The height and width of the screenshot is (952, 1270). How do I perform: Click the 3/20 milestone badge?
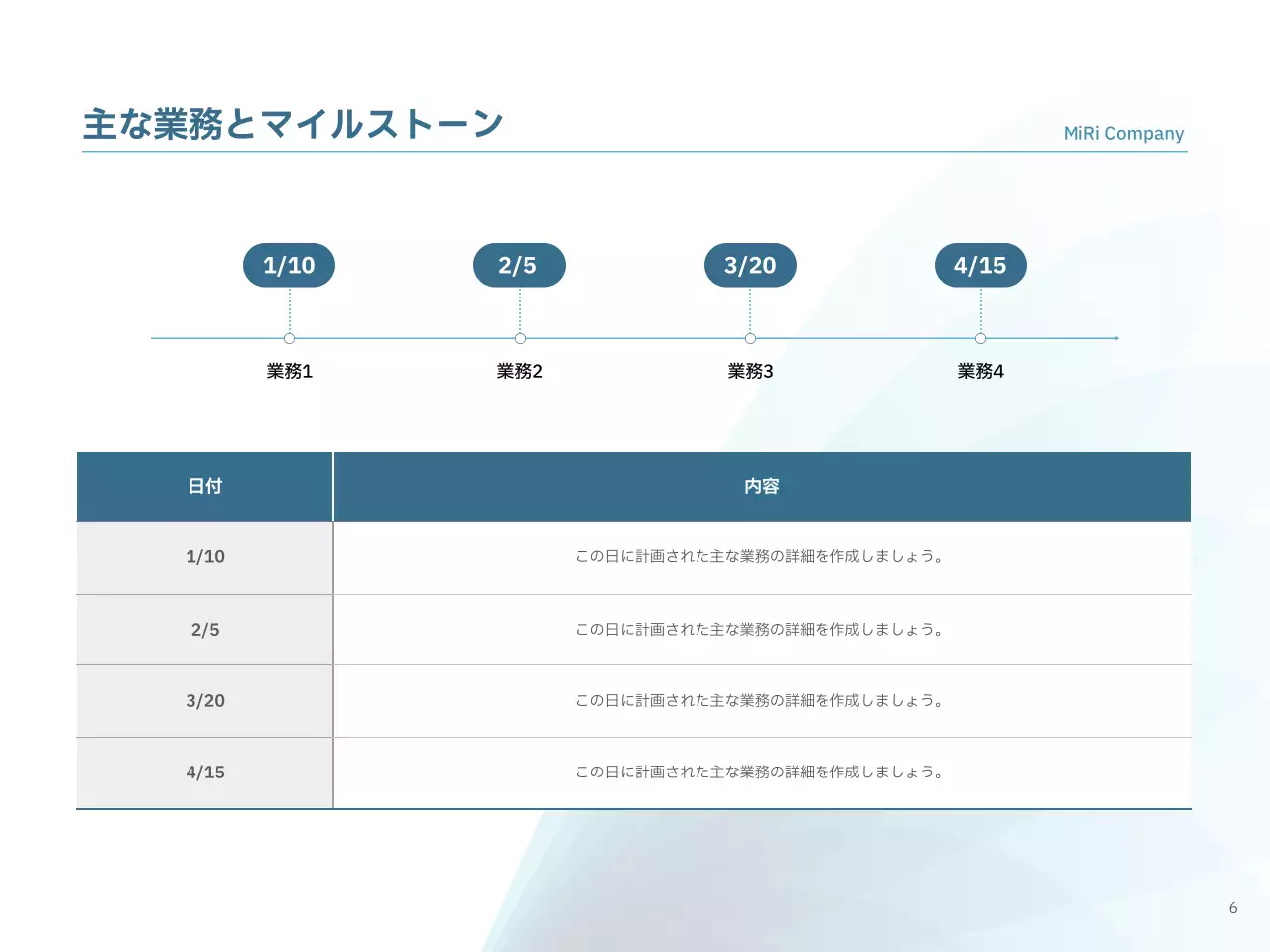click(750, 265)
